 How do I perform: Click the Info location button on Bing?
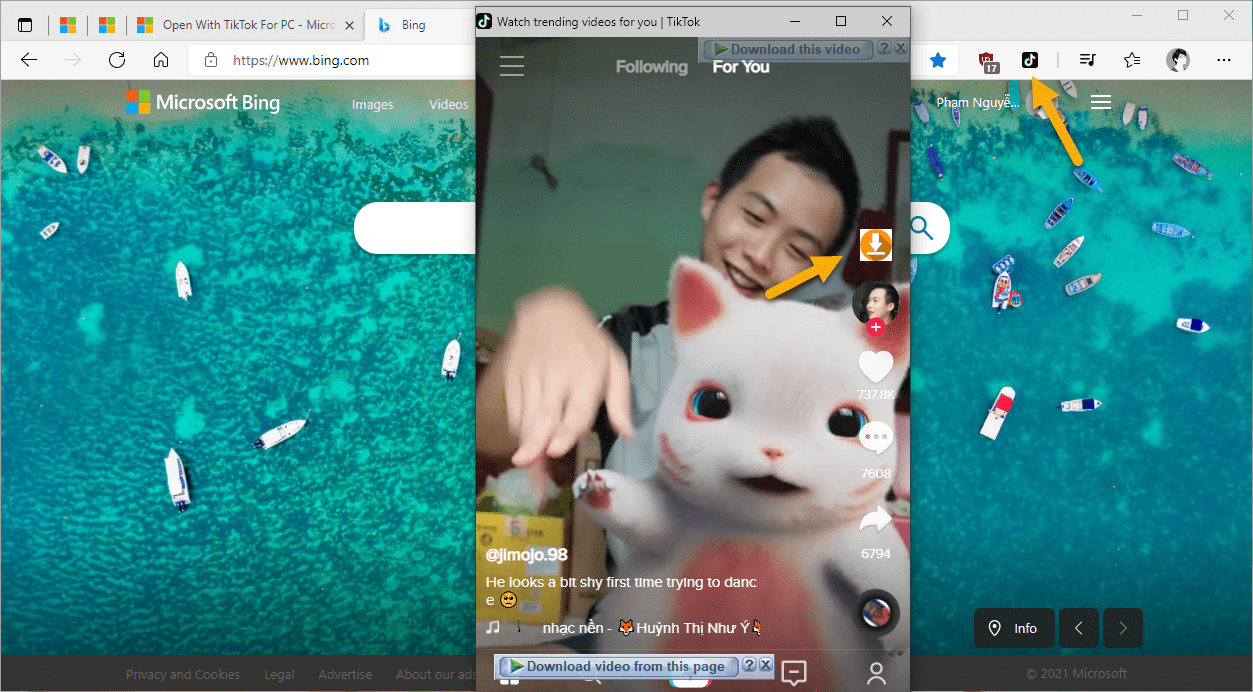(x=1012, y=628)
